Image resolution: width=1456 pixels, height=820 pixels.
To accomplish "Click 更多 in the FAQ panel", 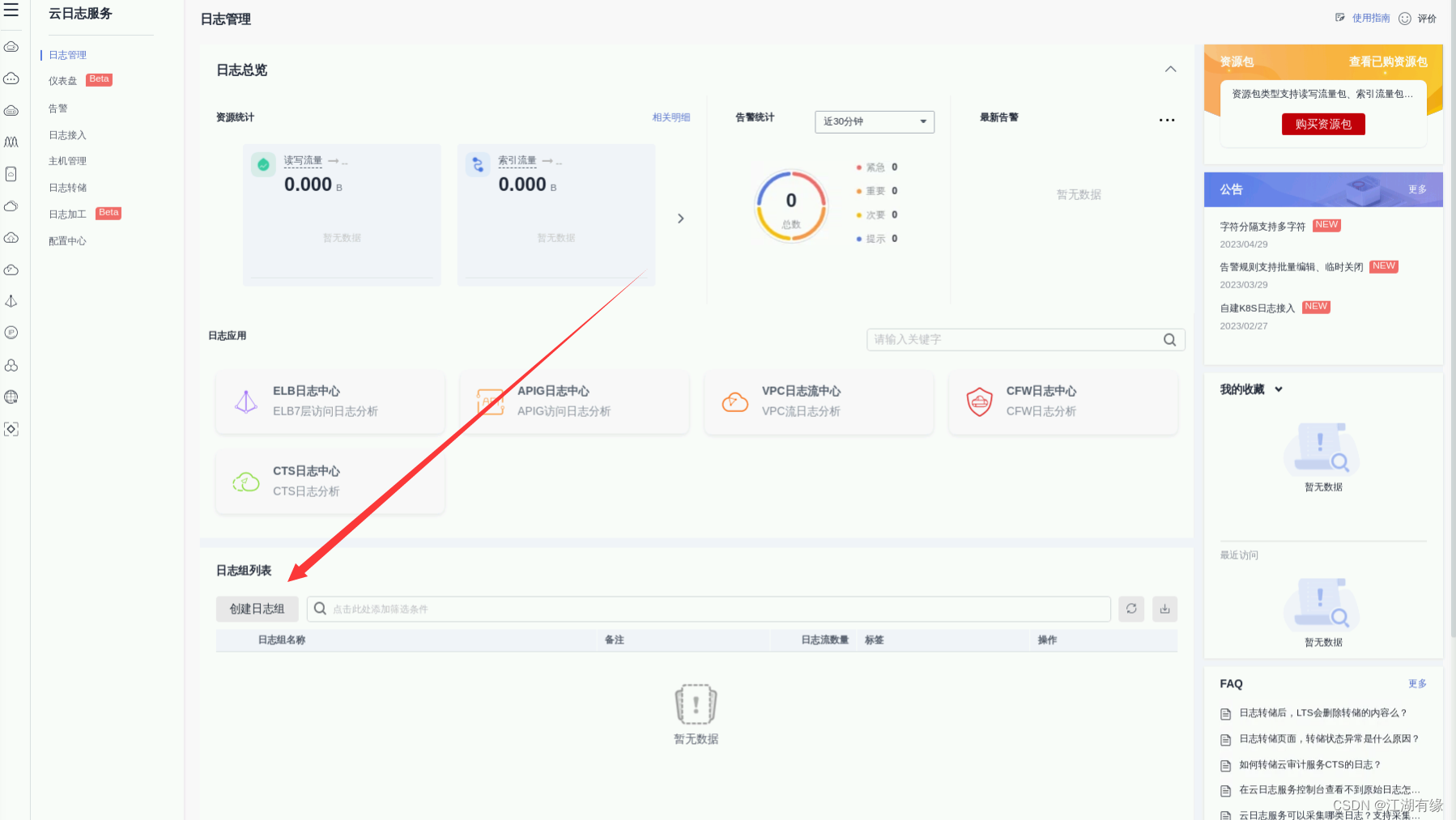I will 1417,684.
